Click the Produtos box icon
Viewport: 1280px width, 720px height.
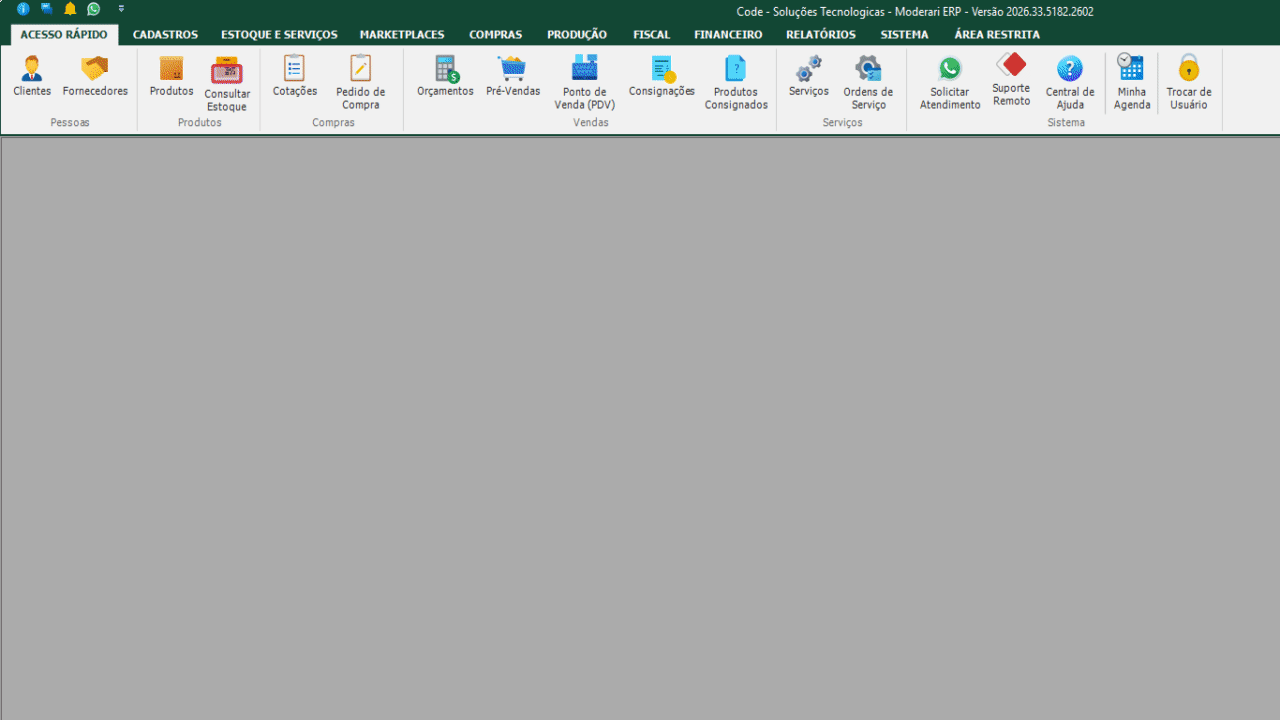pos(172,69)
